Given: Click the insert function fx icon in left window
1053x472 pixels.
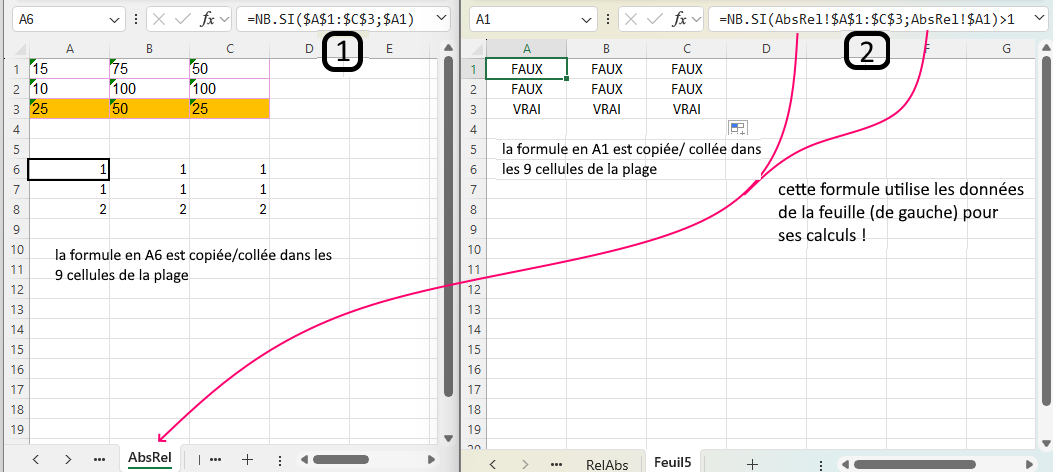Looking at the screenshot, I should (208, 19).
